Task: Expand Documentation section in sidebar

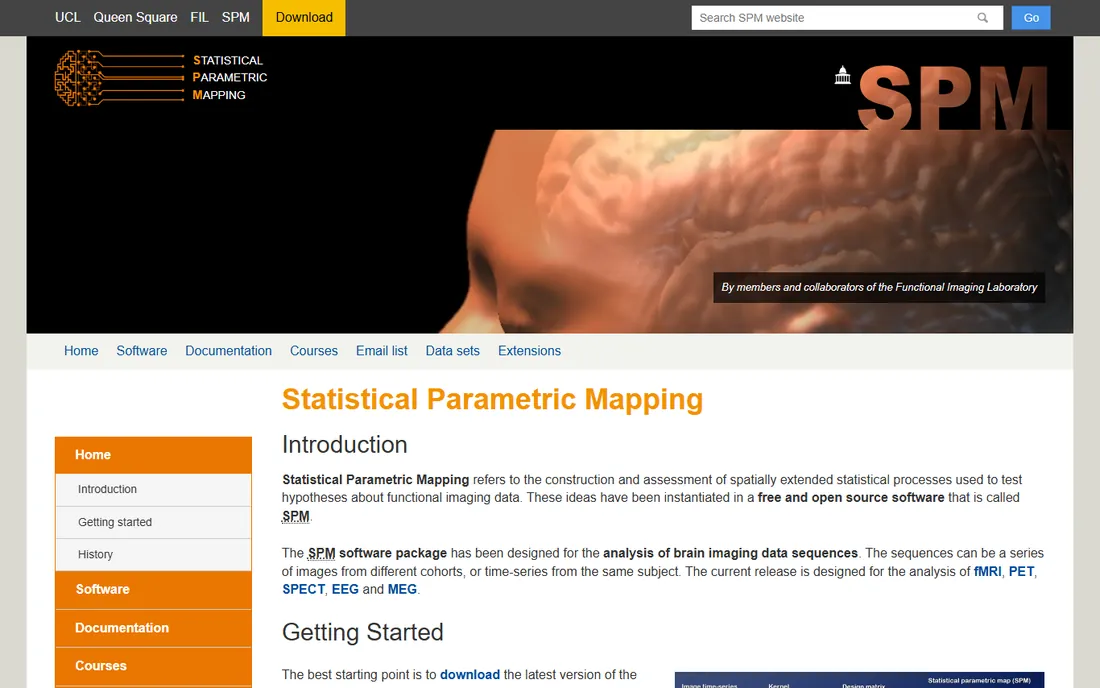Action: [153, 628]
